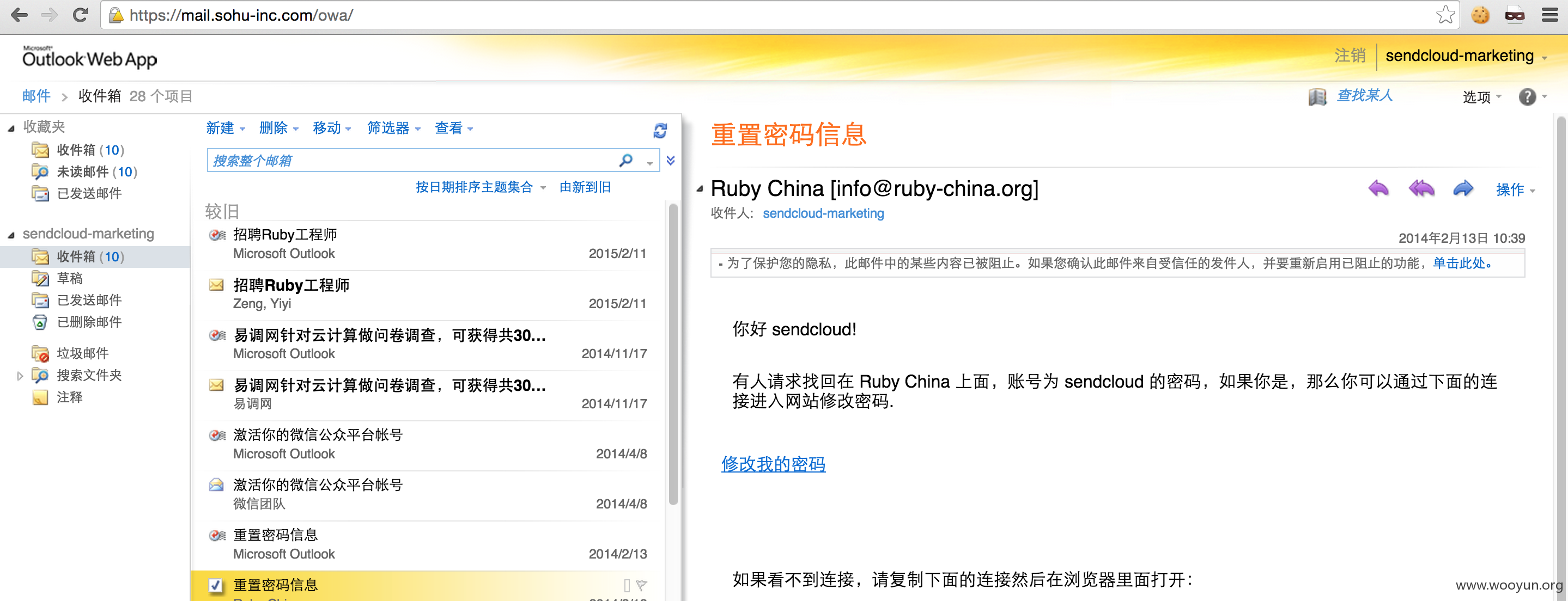Click the magnifier search icon
The image size is (1568, 601).
pos(626,160)
